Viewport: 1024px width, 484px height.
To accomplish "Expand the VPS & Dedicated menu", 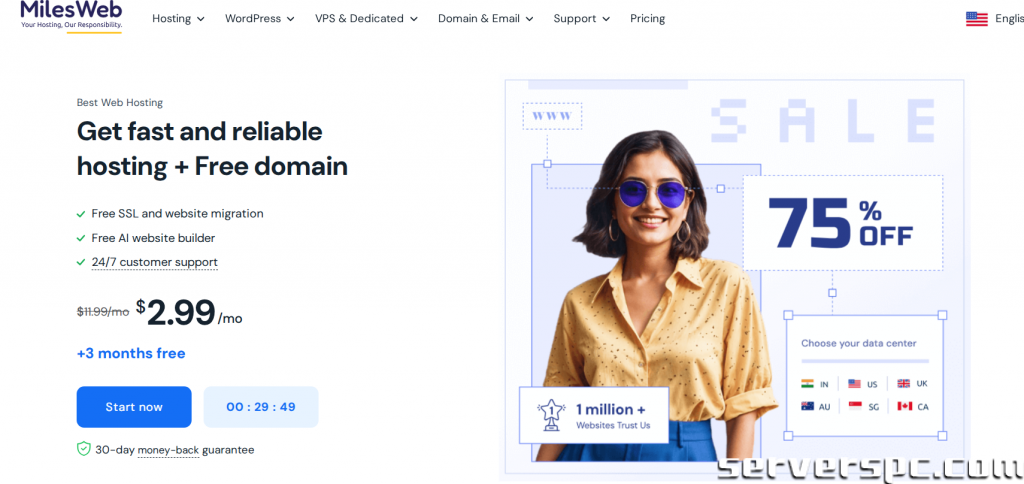I will click(366, 18).
